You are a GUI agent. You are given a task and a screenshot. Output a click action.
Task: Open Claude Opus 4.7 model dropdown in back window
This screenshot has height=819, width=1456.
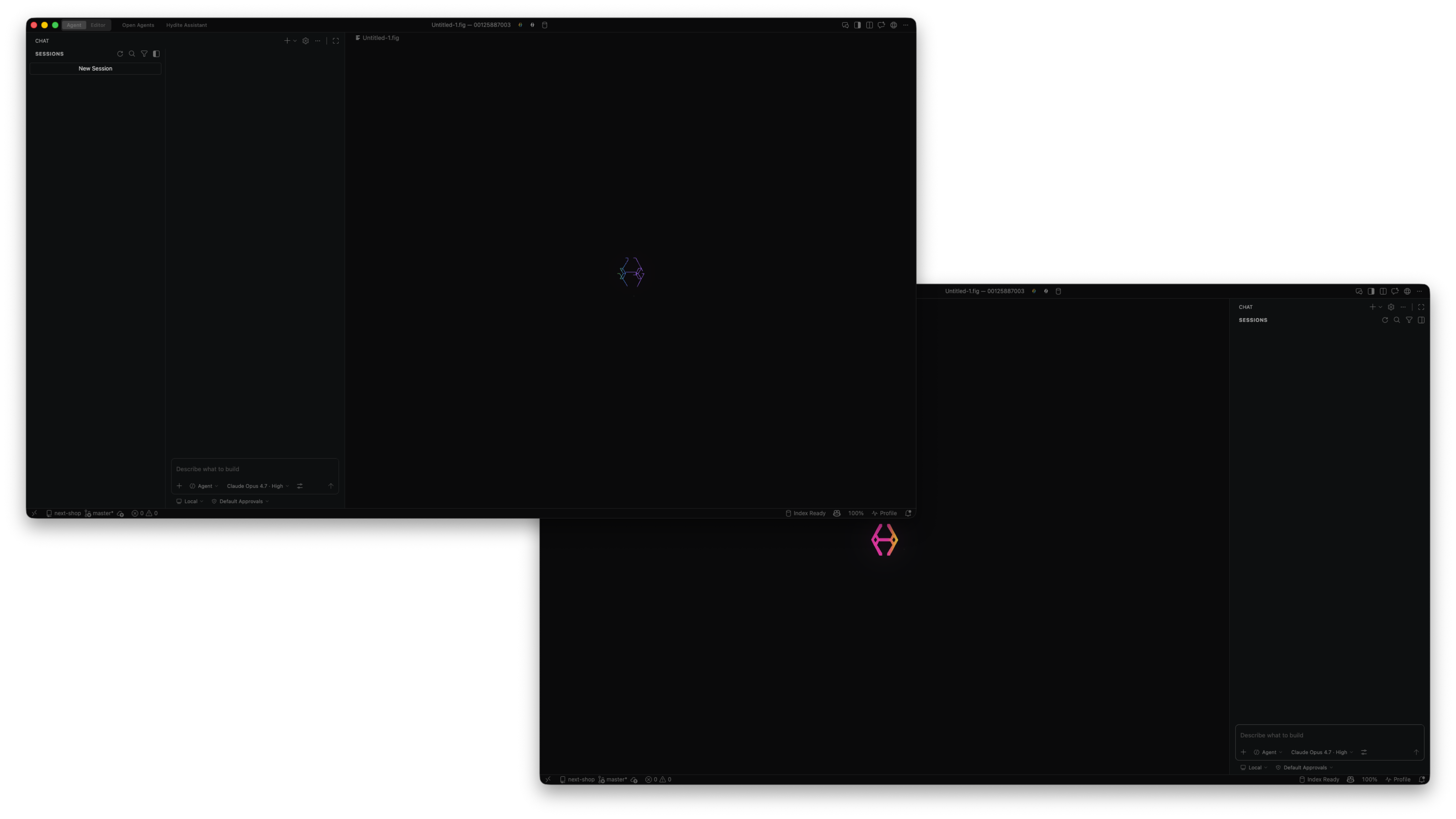tap(1322, 752)
